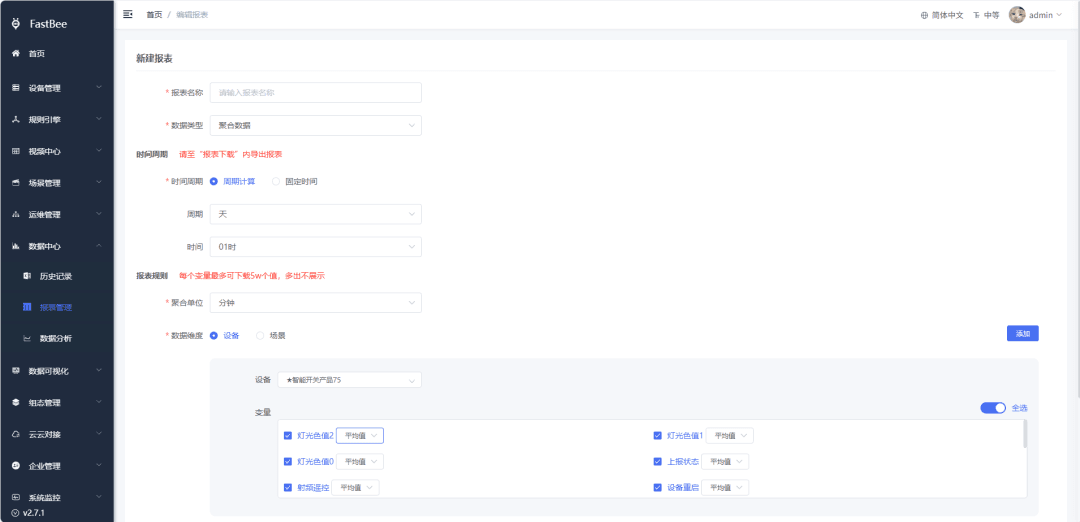Open the 规则引擎 menu item

(x=56, y=120)
